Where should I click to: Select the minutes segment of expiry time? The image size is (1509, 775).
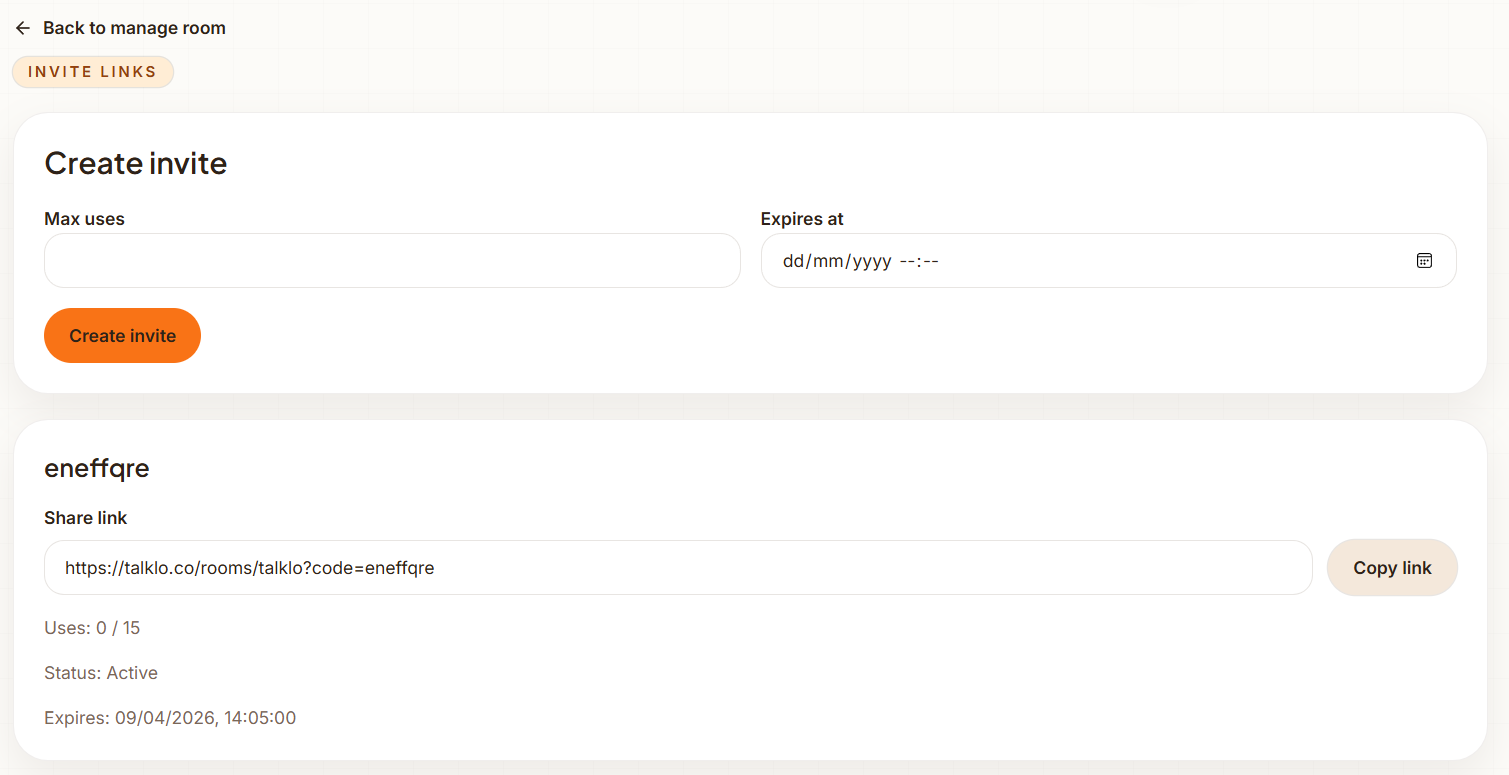tap(930, 261)
